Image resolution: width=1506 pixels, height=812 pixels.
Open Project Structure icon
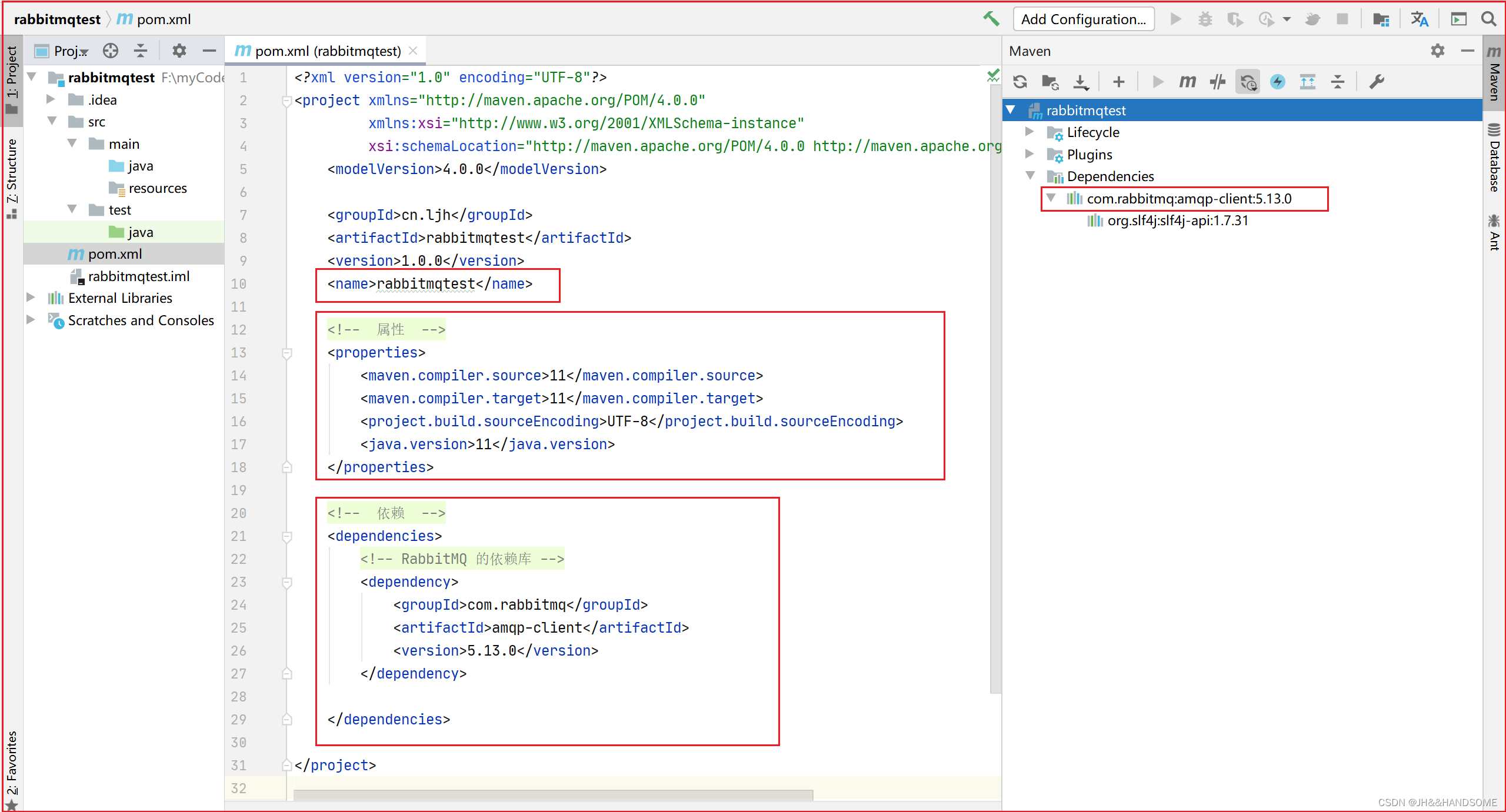pyautogui.click(x=1381, y=19)
